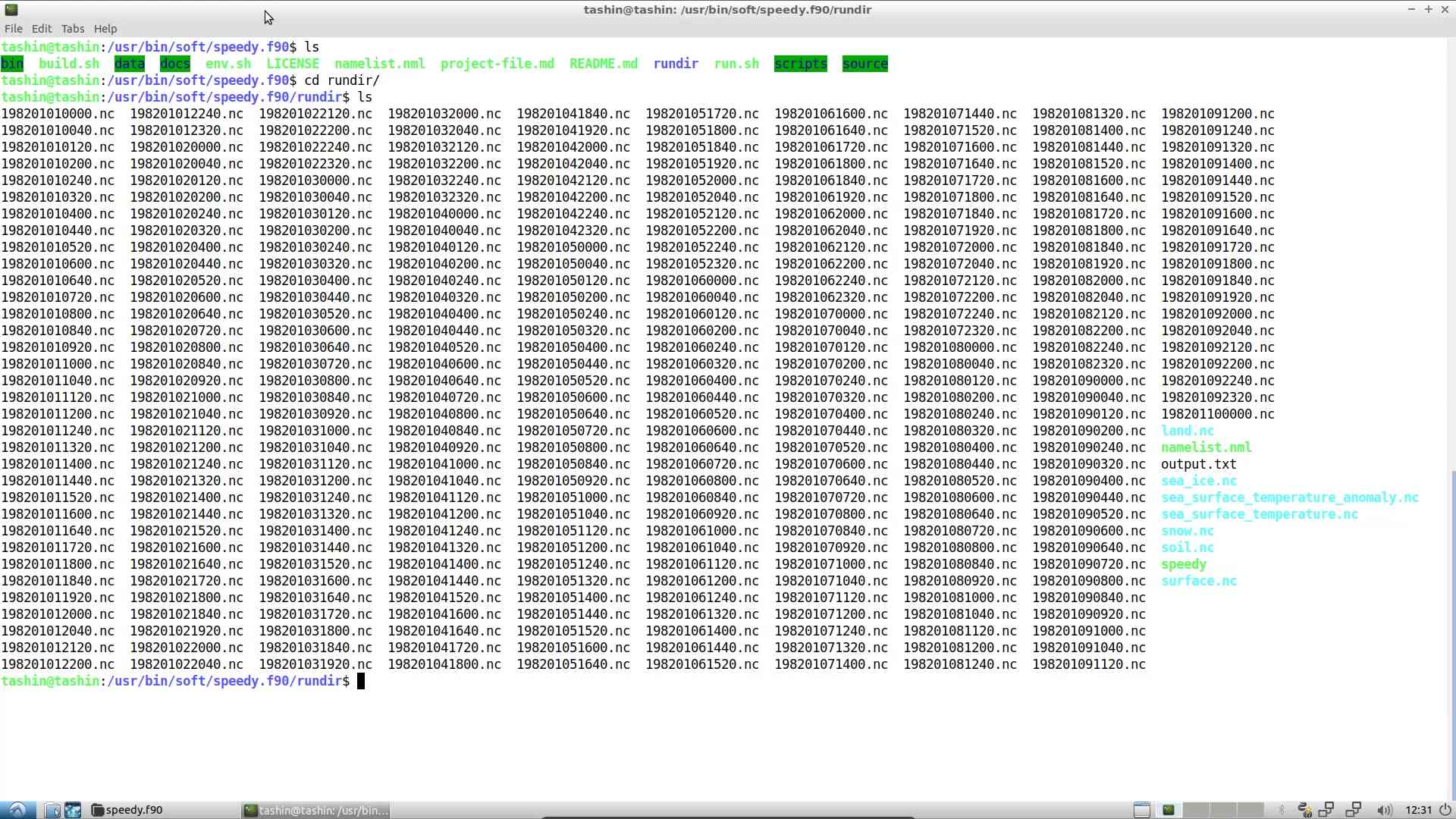Click the folder icon on speedy.f90 button
This screenshot has height=819, width=1456.
tap(97, 810)
